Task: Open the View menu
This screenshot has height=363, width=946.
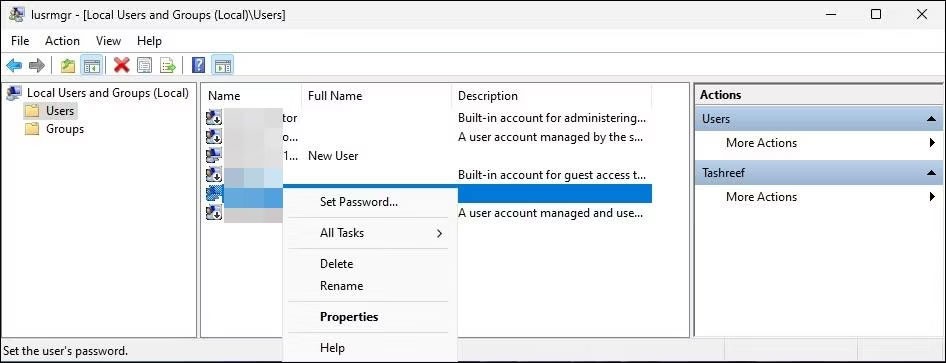Action: tap(109, 41)
